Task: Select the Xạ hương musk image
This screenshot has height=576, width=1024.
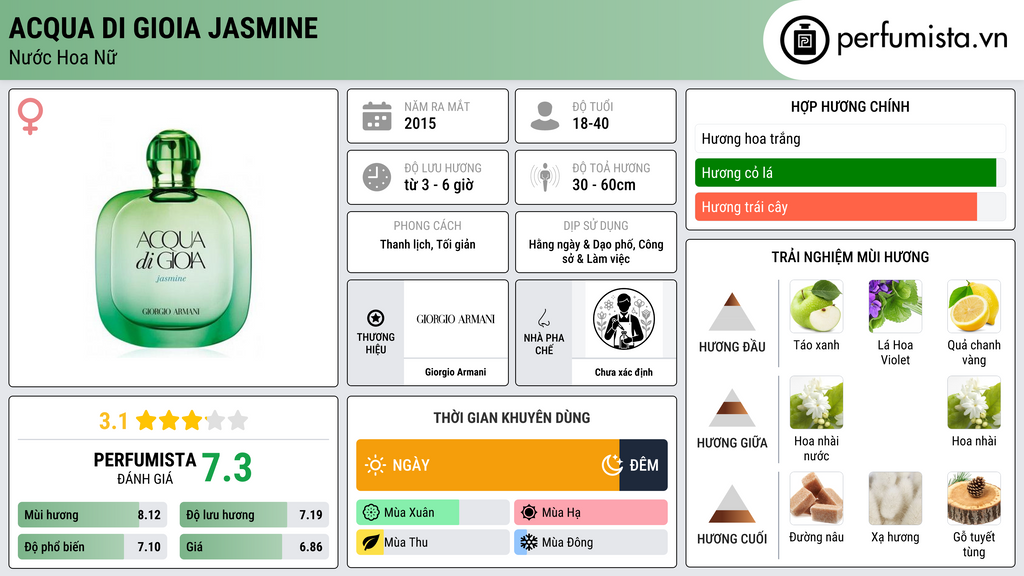Action: pyautogui.click(x=895, y=498)
